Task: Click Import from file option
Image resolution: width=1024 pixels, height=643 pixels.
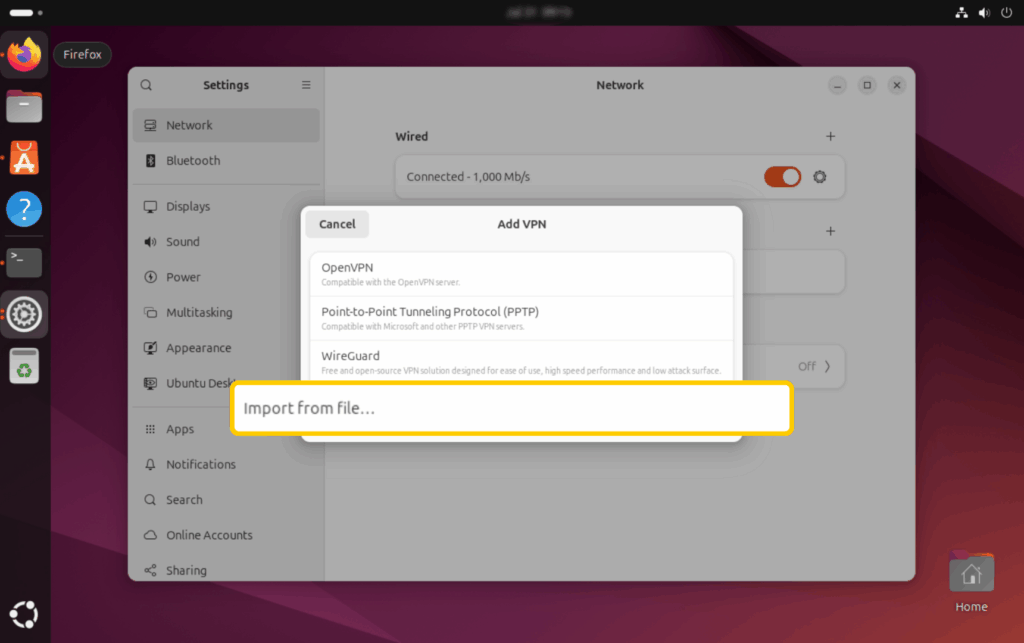Action: [x=511, y=408]
